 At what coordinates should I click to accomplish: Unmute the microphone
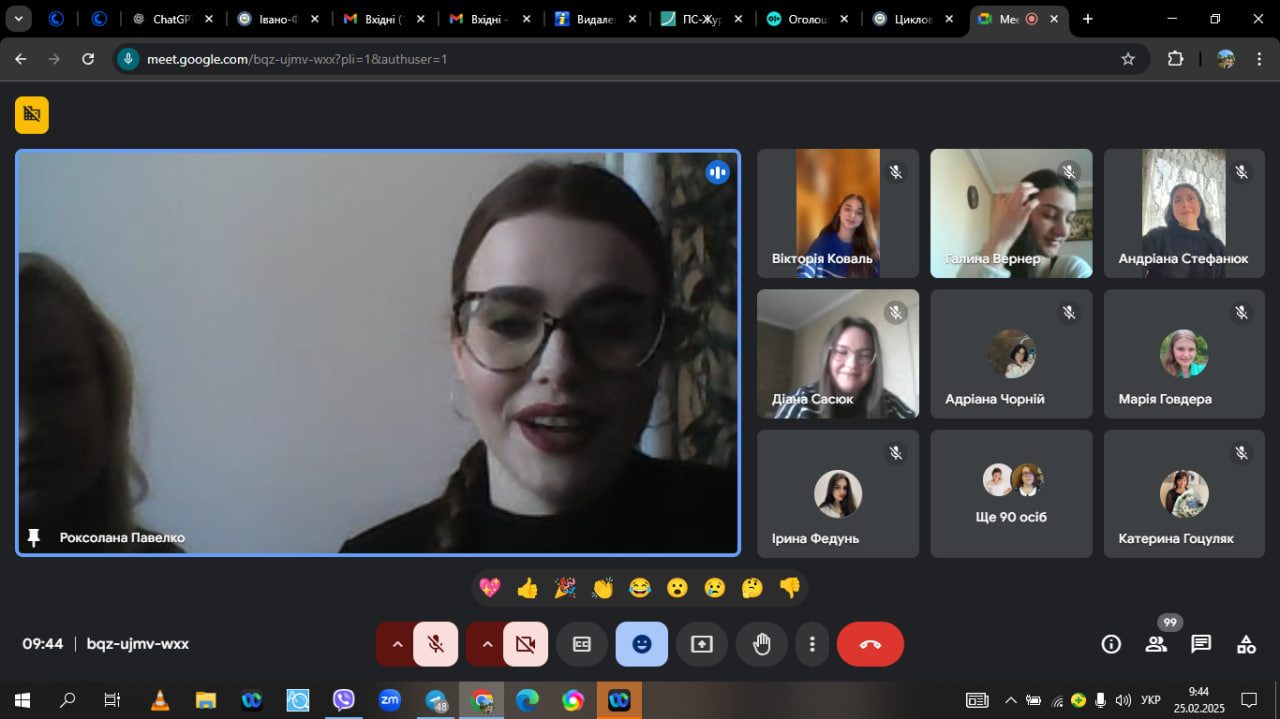coord(435,644)
